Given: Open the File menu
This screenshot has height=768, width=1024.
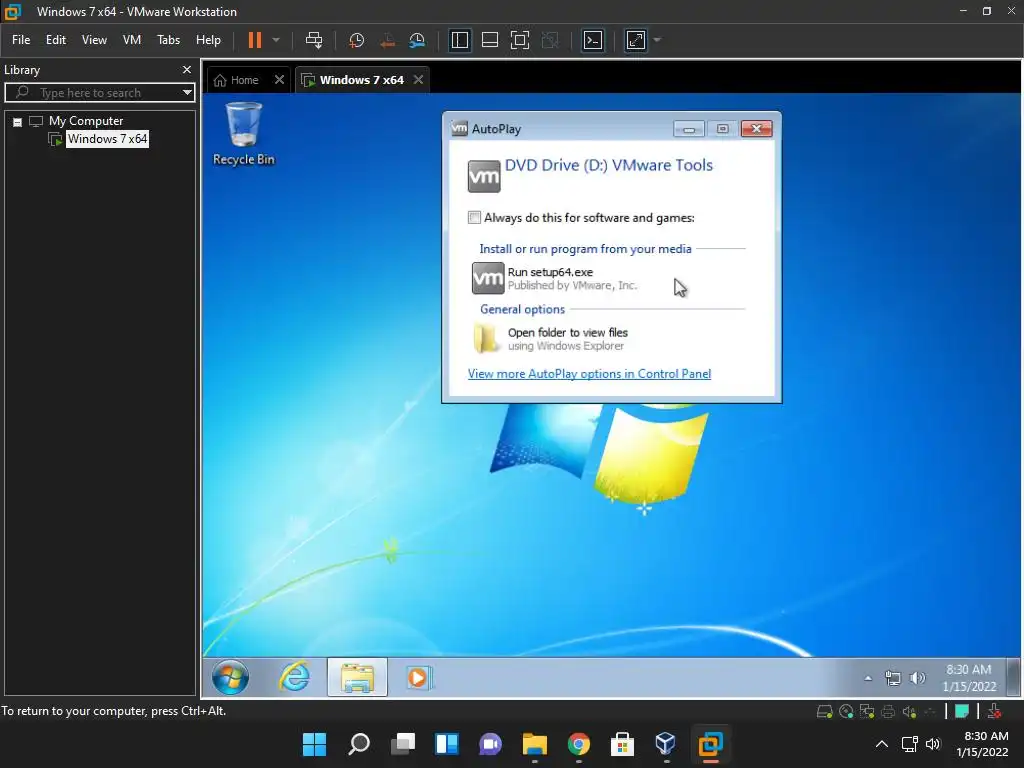Looking at the screenshot, I should click(21, 40).
